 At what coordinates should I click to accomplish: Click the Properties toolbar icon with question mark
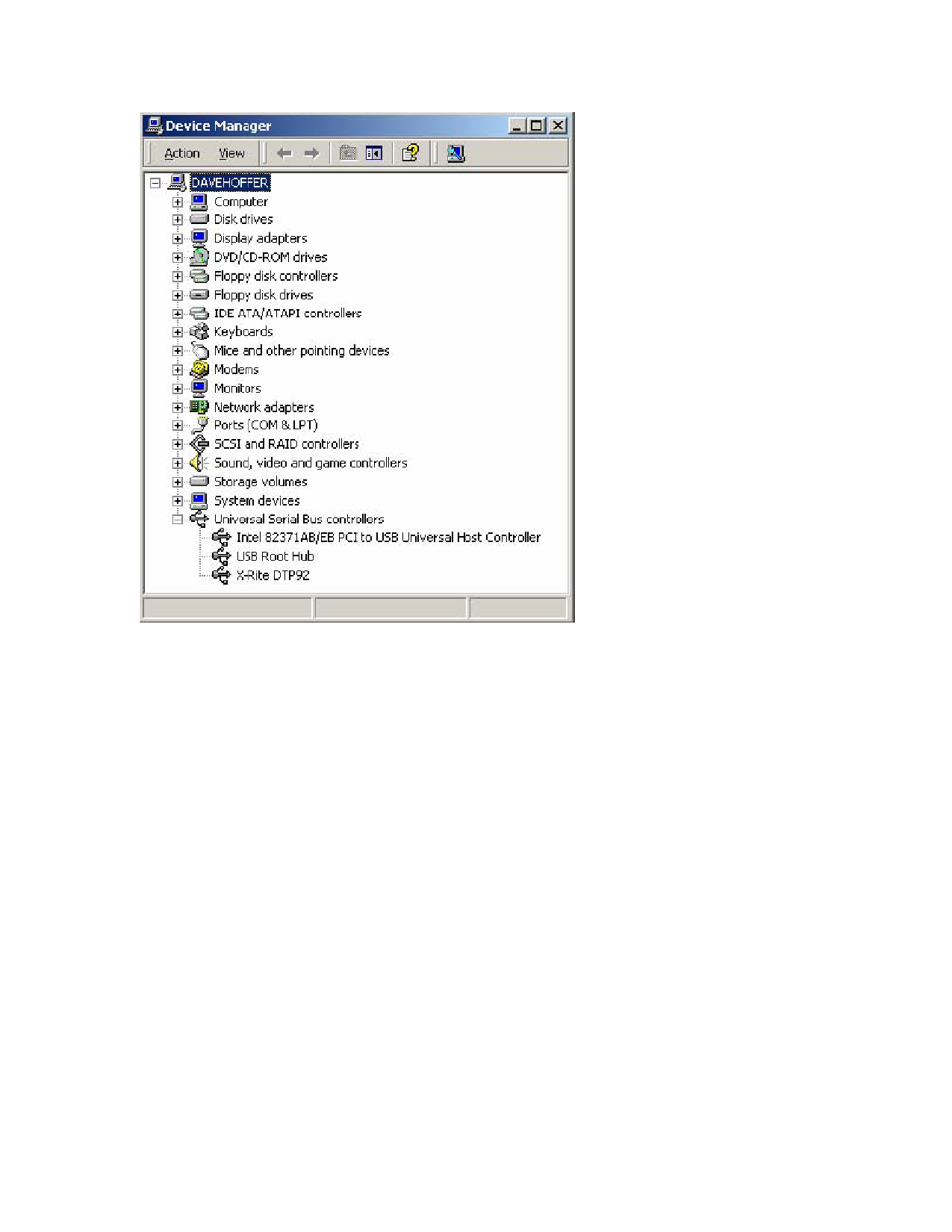click(410, 154)
